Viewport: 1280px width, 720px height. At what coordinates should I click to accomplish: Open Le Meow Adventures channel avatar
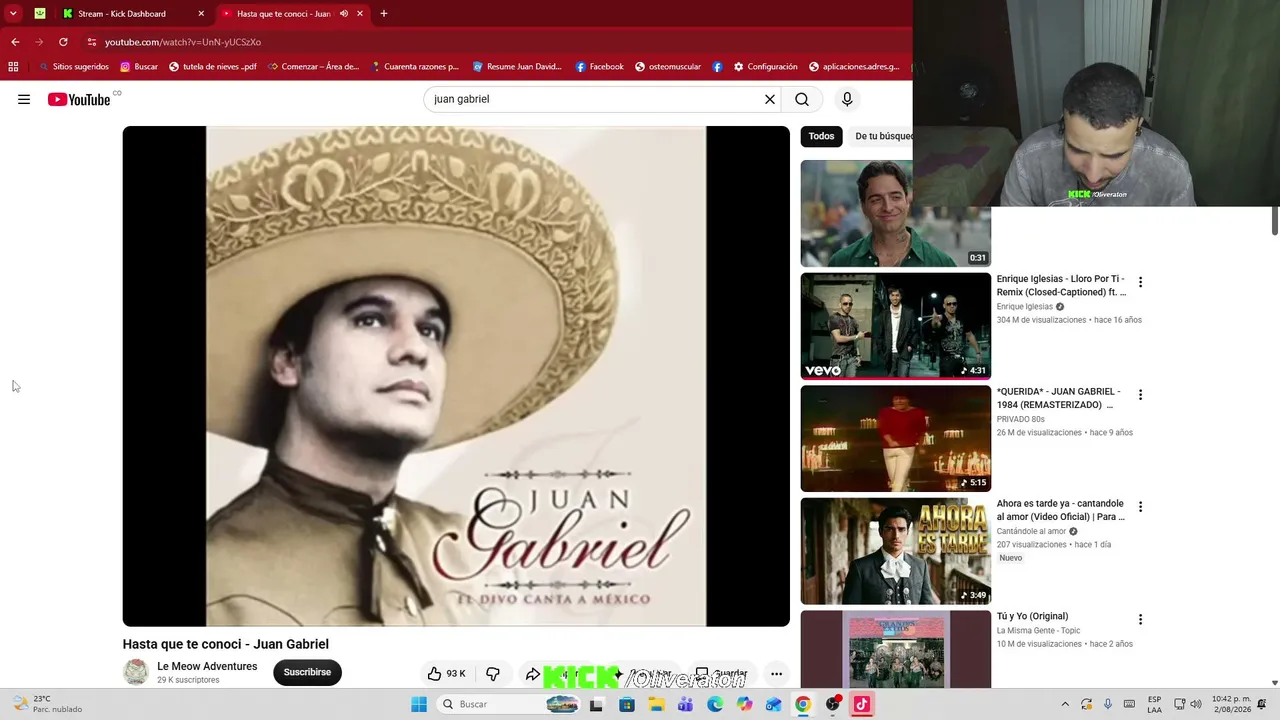tap(136, 672)
